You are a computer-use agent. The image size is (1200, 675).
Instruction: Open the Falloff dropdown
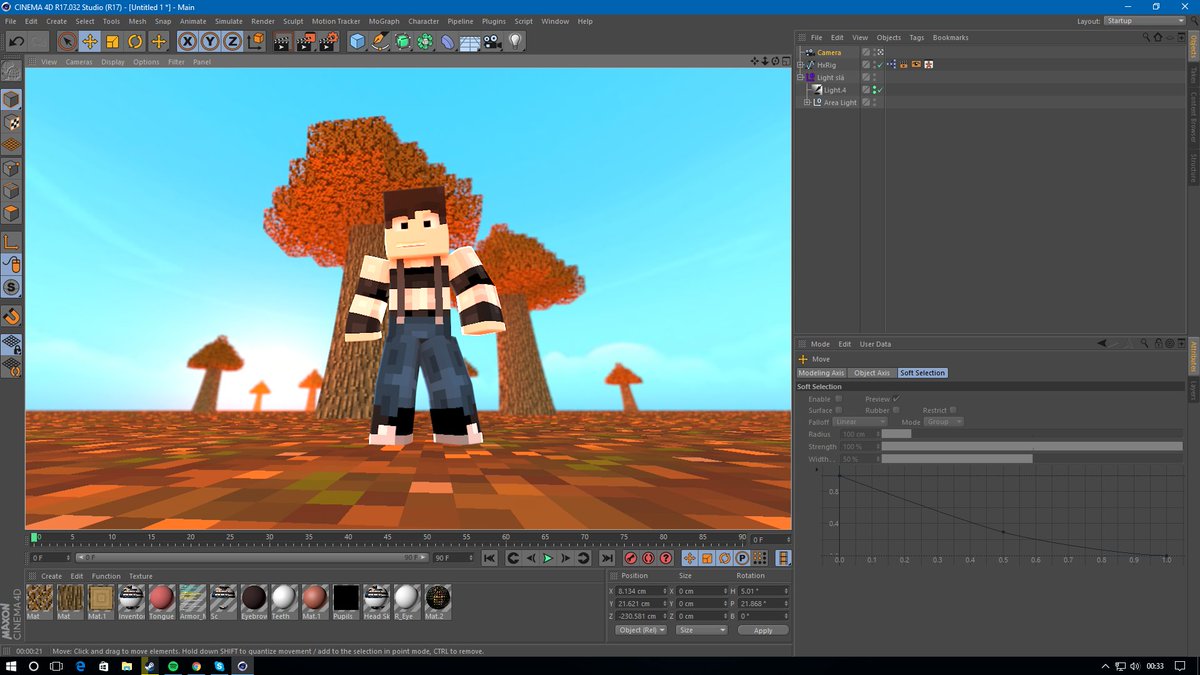click(859, 422)
